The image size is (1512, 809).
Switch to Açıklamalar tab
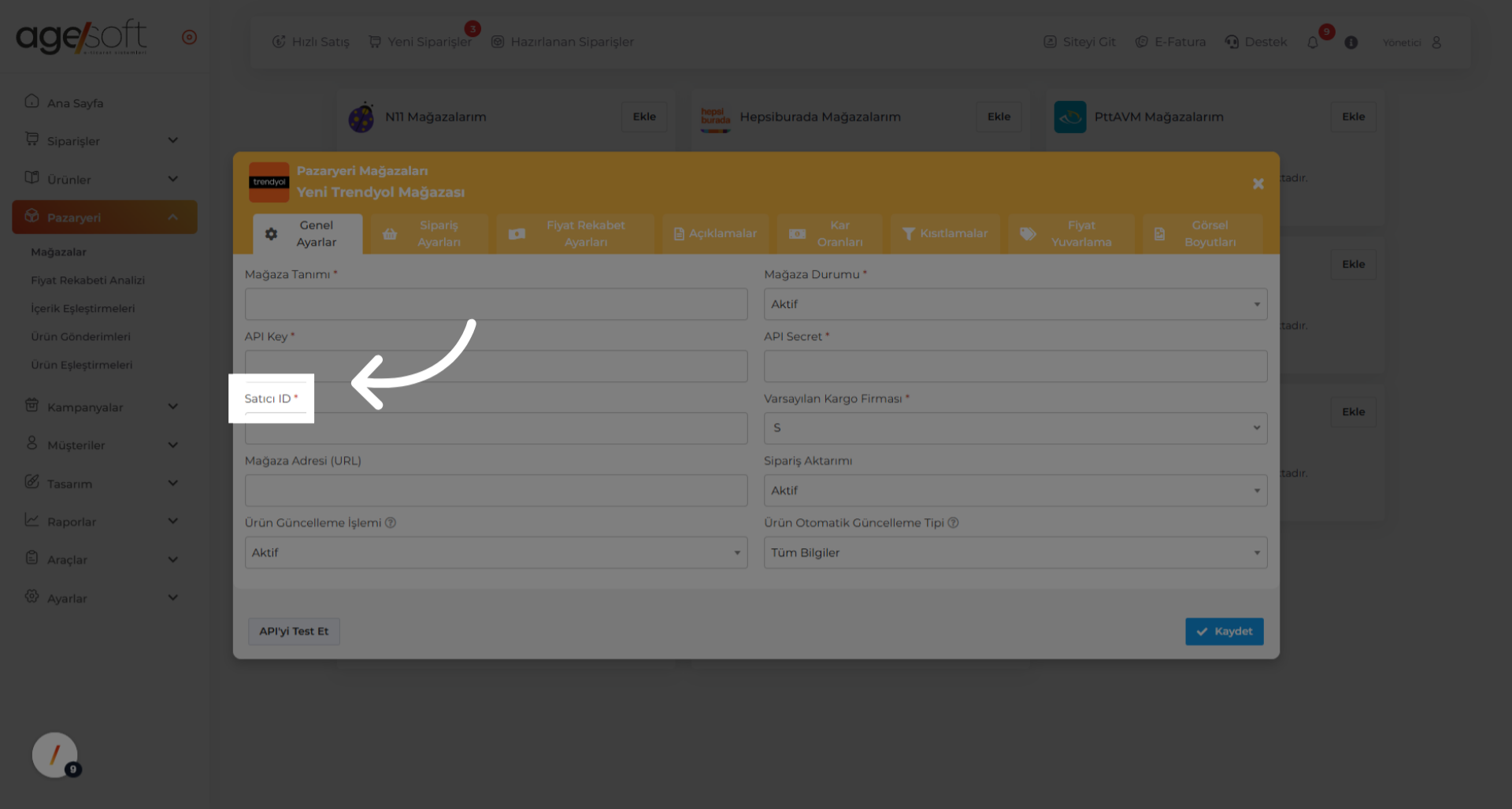(715, 234)
